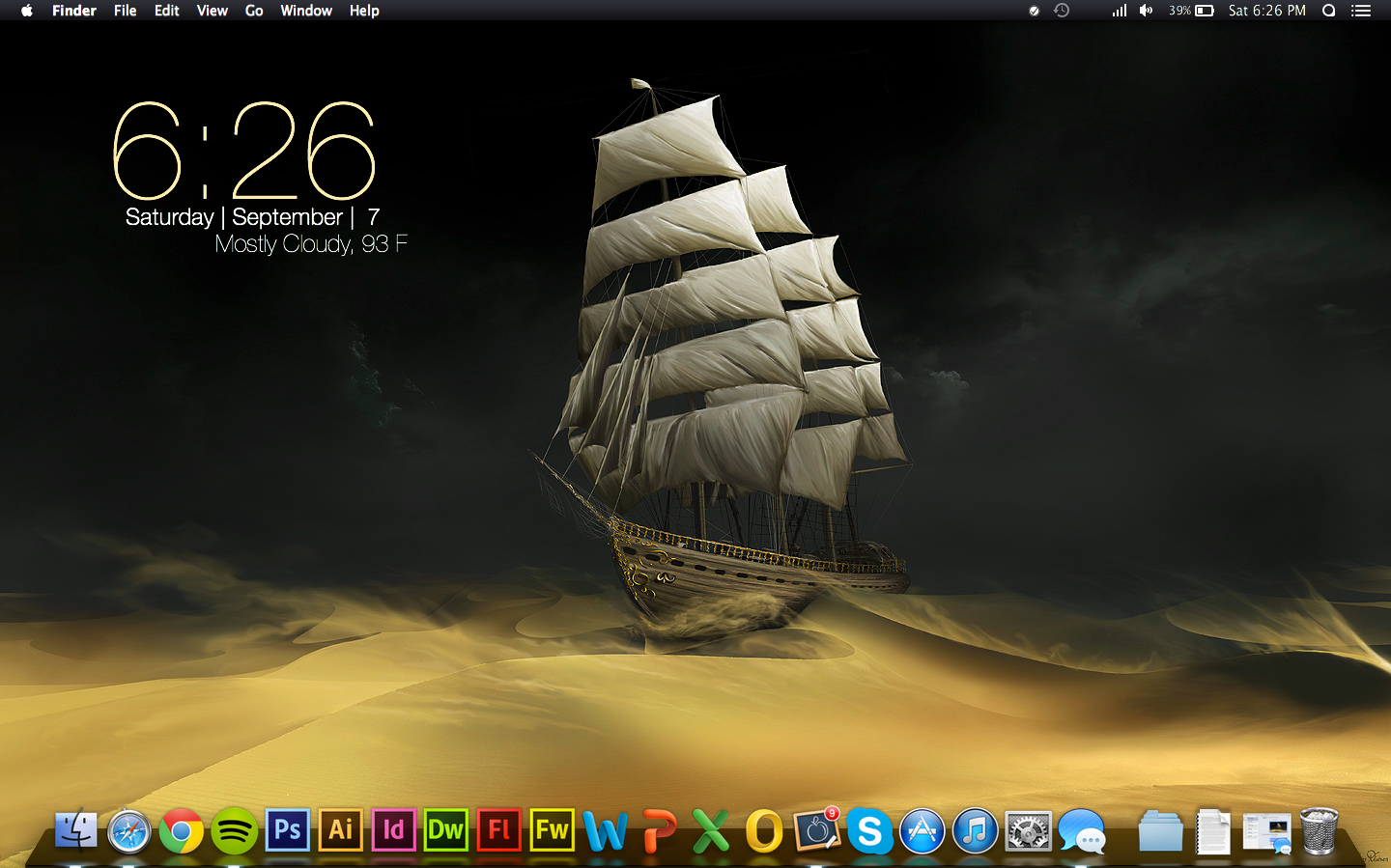Launch Microsoft PowerPoint from the dock
The height and width of the screenshot is (868, 1391).
tap(659, 831)
